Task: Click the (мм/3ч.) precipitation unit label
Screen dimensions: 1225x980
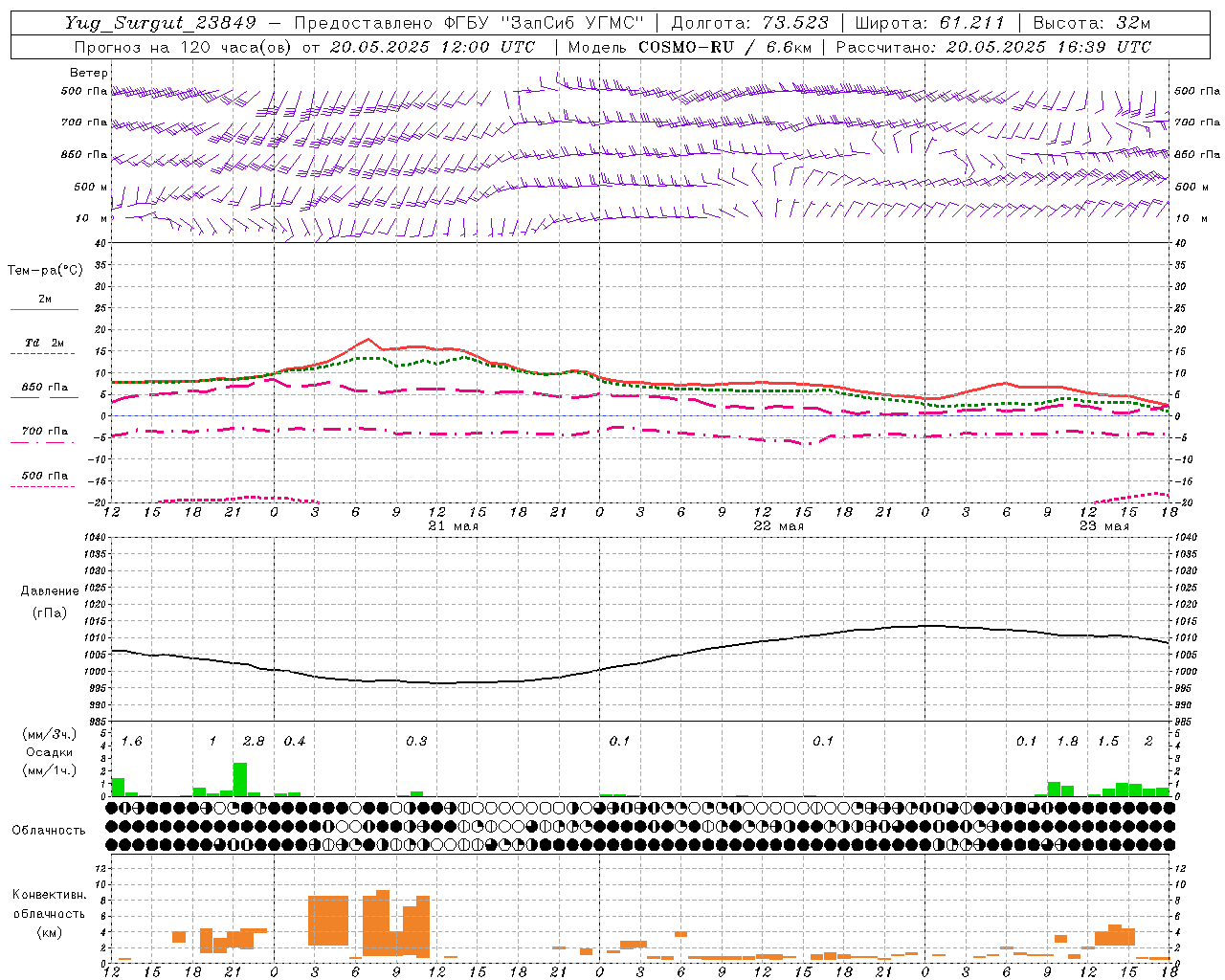Action: [x=49, y=734]
